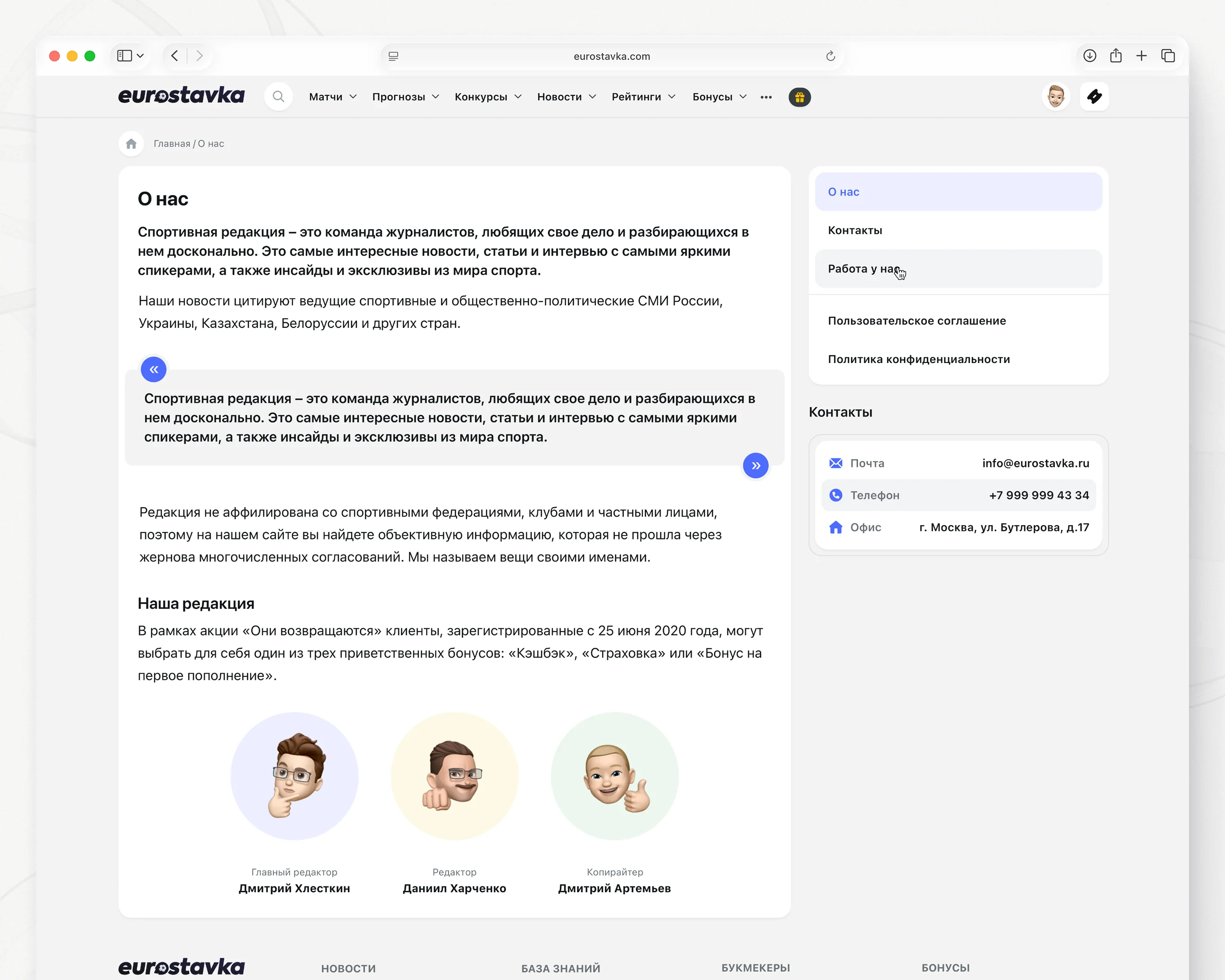The width and height of the screenshot is (1225, 980).
Task: Expand the Прогнозы dropdown menu
Action: [x=405, y=97]
